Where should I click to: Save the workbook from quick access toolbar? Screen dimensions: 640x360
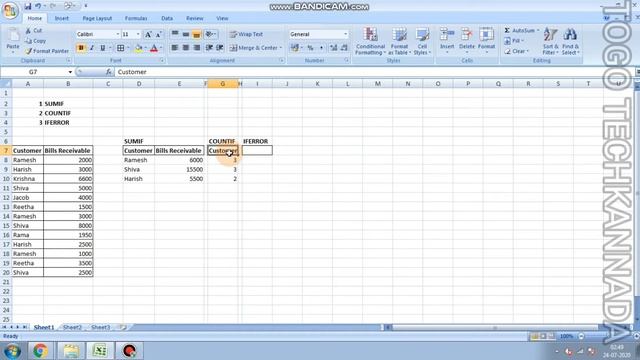28,6
